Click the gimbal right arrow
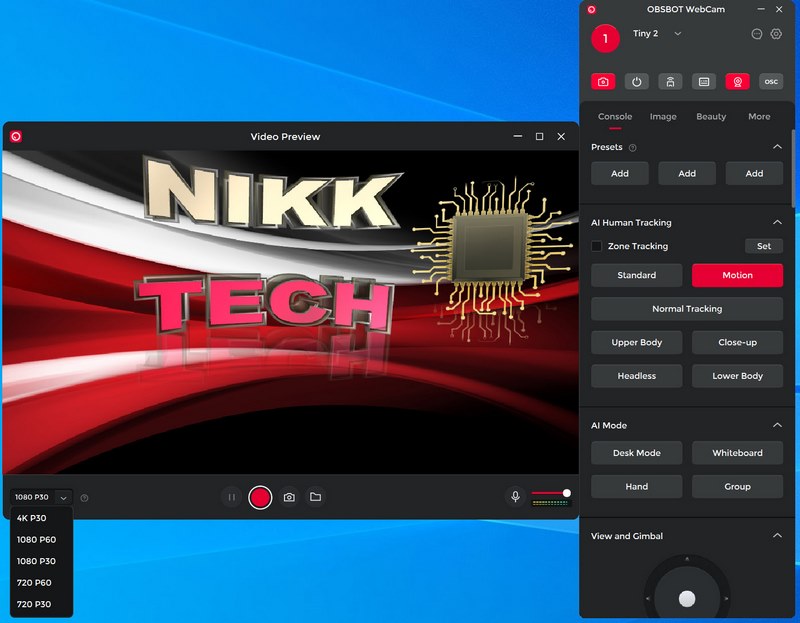This screenshot has width=800, height=623. pos(726,599)
